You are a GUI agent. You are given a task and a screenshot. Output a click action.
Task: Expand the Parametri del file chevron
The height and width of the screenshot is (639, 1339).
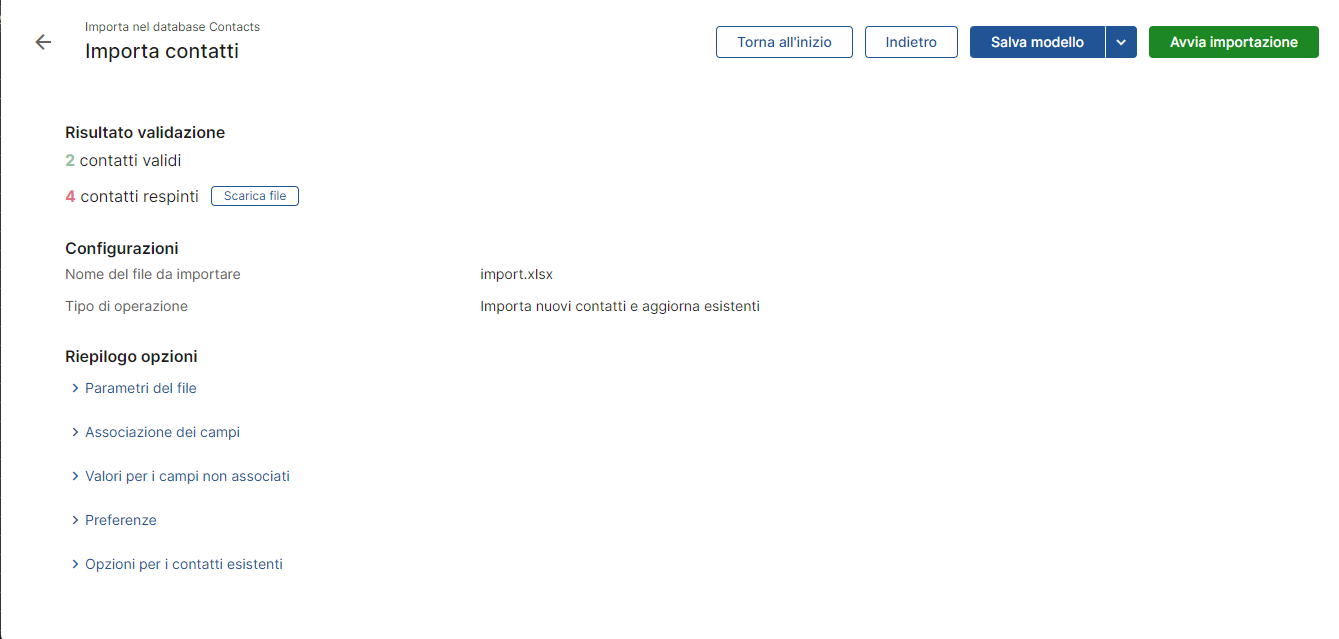point(75,388)
